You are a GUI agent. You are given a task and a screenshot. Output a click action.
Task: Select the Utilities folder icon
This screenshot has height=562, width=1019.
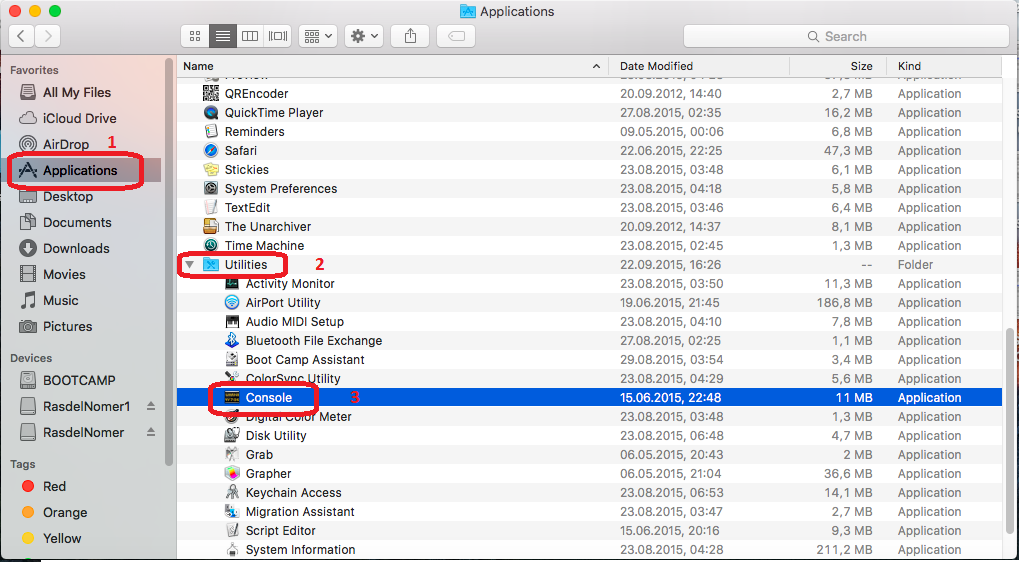coord(211,264)
